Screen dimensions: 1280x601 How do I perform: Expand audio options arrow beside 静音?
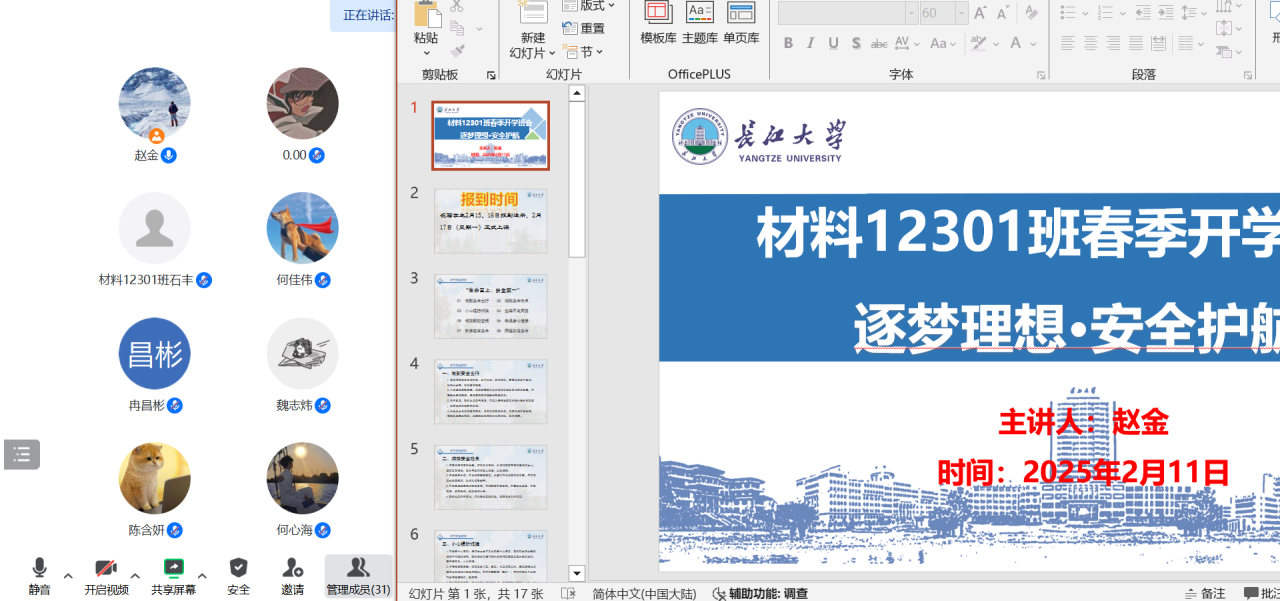[68, 576]
